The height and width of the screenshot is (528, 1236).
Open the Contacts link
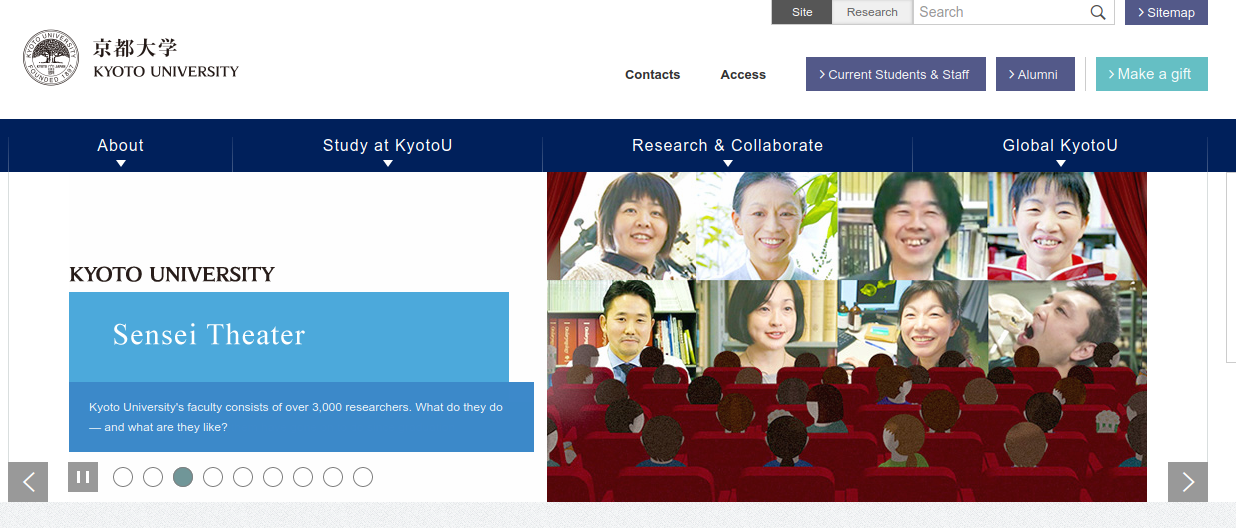click(653, 75)
